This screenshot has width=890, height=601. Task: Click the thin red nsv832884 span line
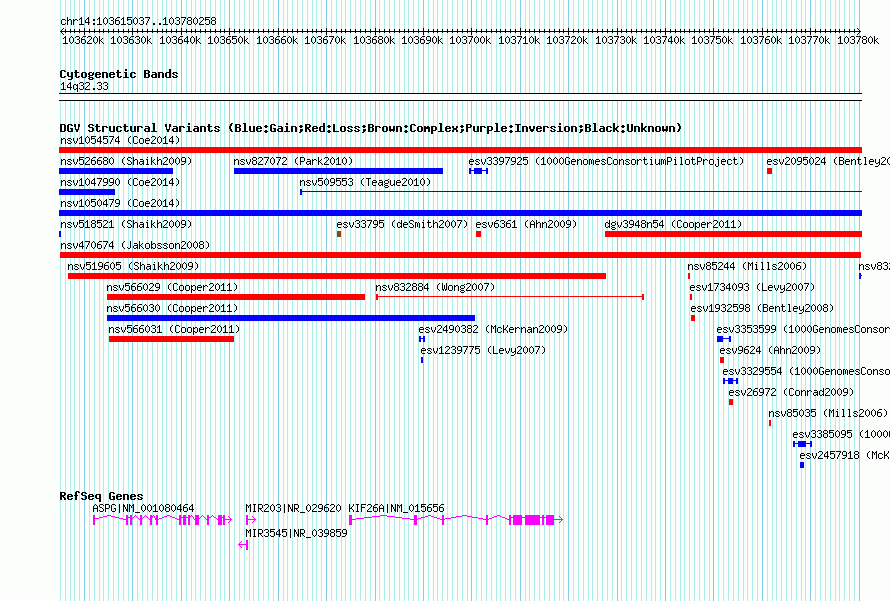click(510, 297)
